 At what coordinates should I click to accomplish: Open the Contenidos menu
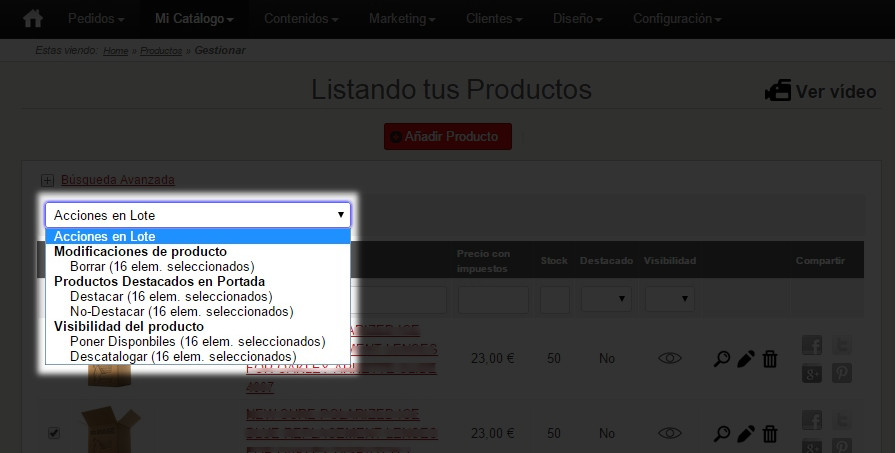[x=301, y=19]
